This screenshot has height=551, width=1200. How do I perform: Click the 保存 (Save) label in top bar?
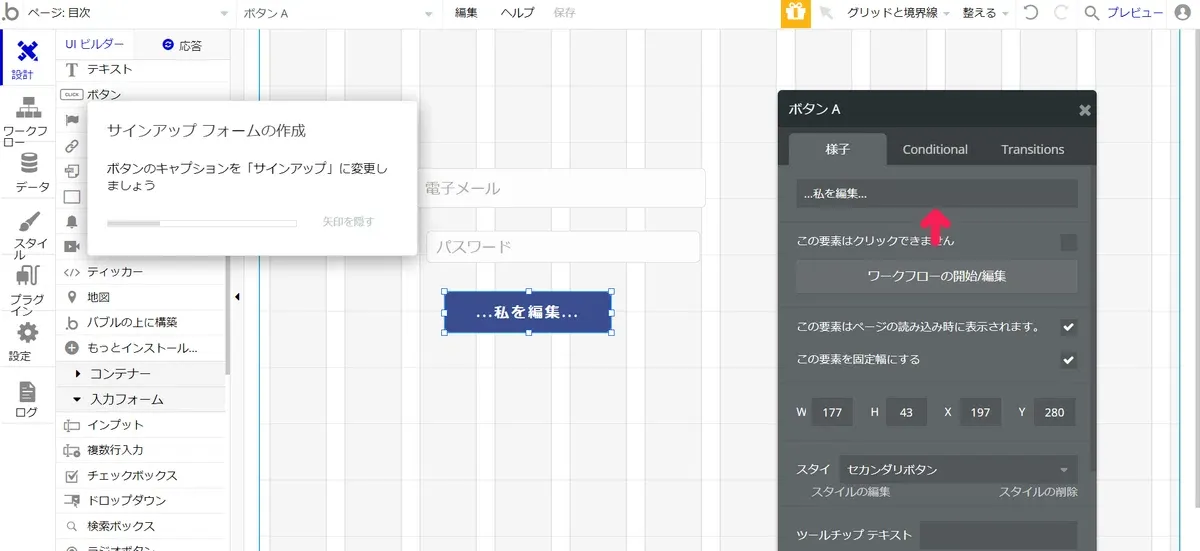[x=564, y=13]
